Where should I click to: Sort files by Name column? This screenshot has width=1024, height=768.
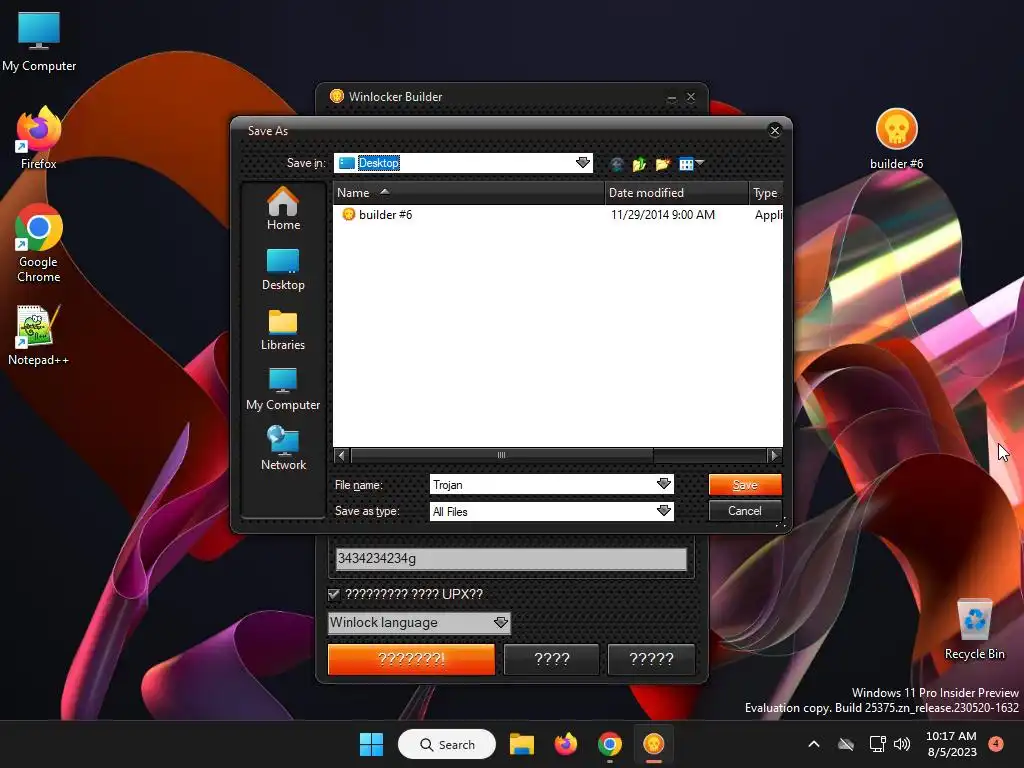469,193
